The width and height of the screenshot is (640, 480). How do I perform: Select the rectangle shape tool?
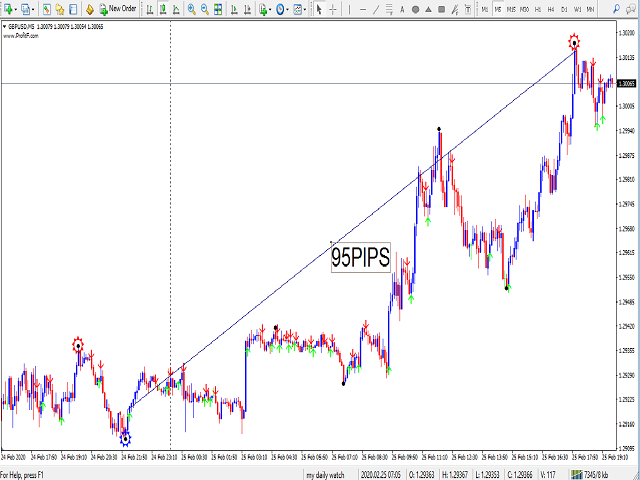click(x=441, y=9)
